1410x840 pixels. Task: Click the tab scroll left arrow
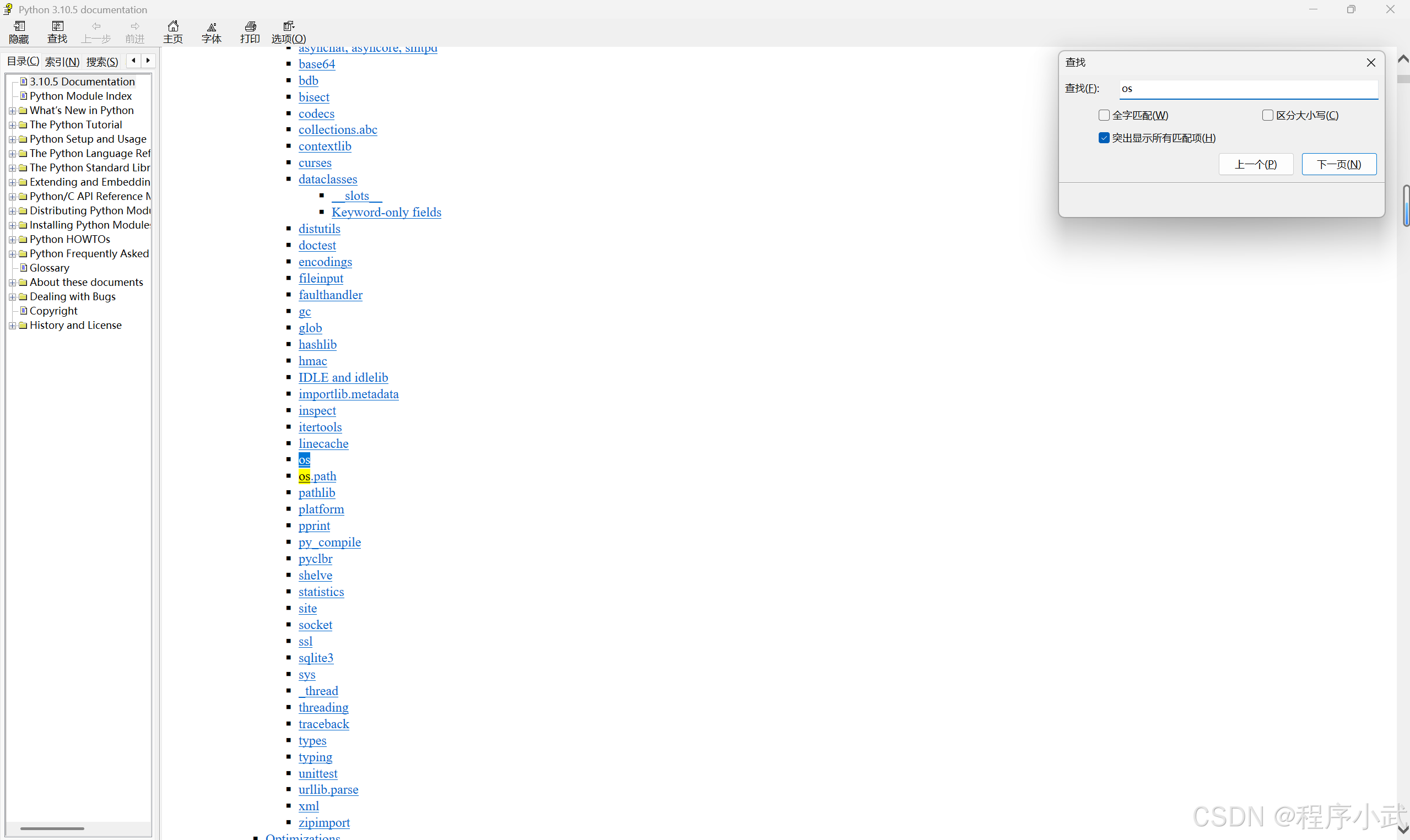coord(133,61)
